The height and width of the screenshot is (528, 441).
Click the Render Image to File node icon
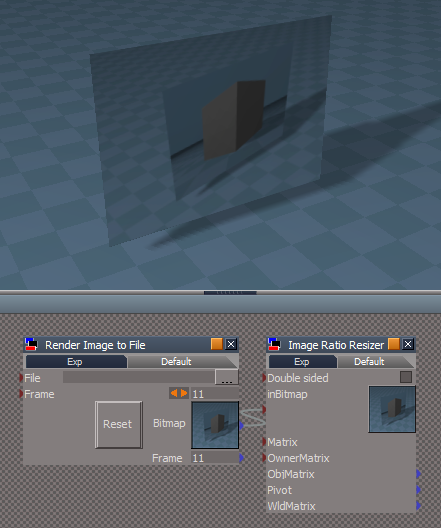click(x=31, y=344)
